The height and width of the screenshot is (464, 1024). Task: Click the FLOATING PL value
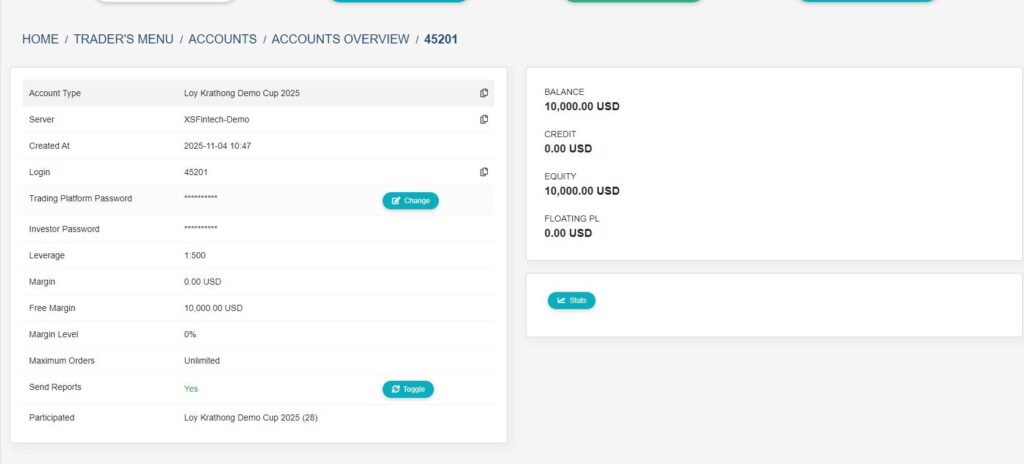pyautogui.click(x=568, y=233)
